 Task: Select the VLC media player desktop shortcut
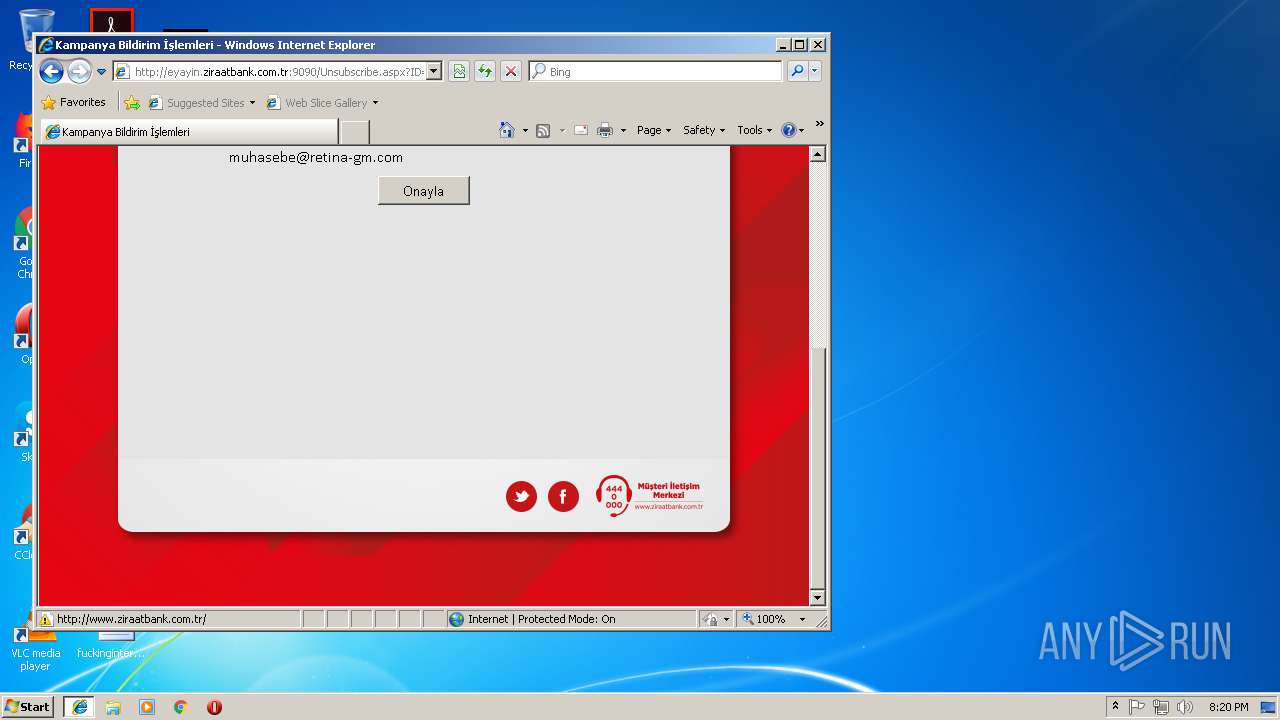click(36, 648)
